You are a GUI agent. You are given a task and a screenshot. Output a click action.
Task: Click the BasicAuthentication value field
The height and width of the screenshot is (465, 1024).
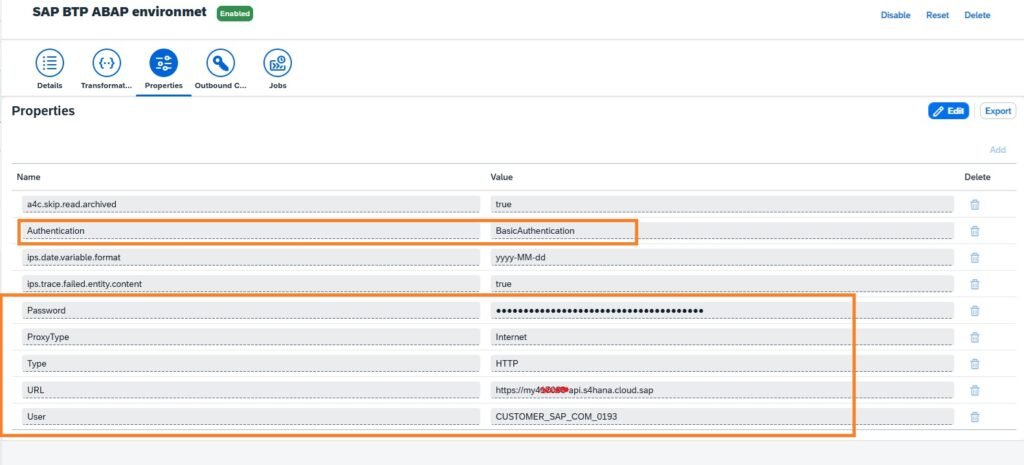point(722,231)
